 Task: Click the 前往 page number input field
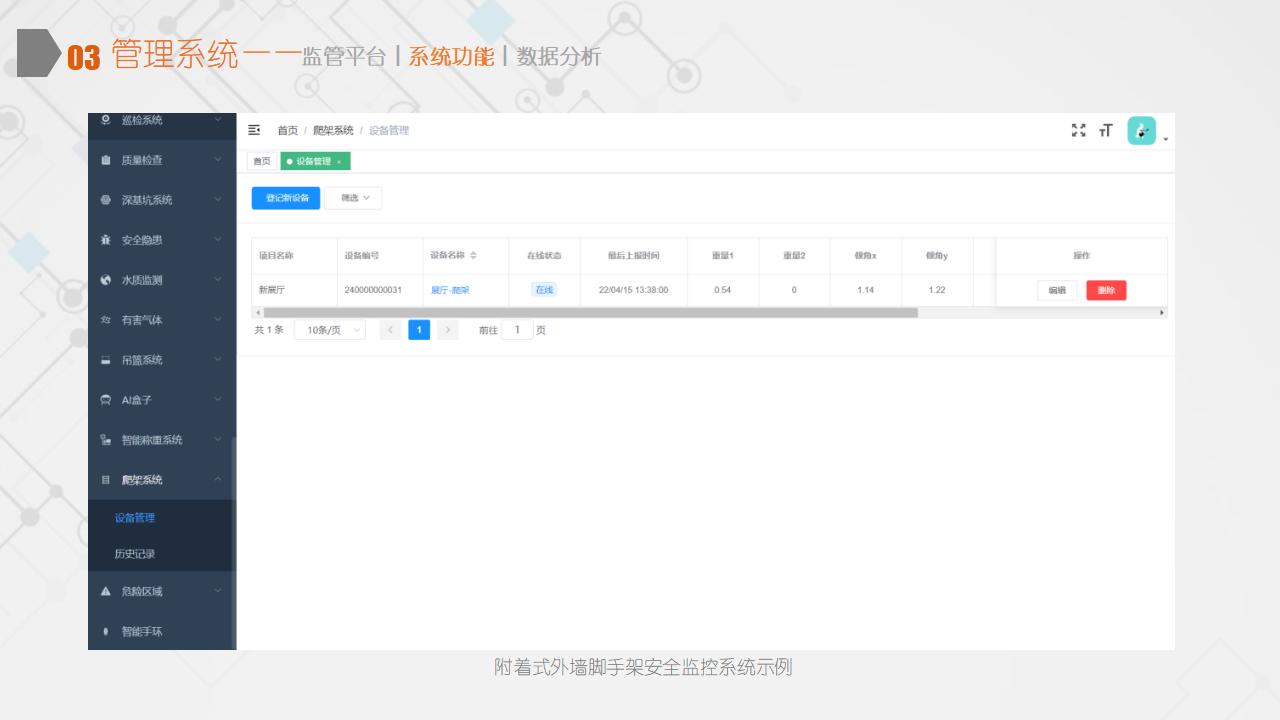point(517,330)
